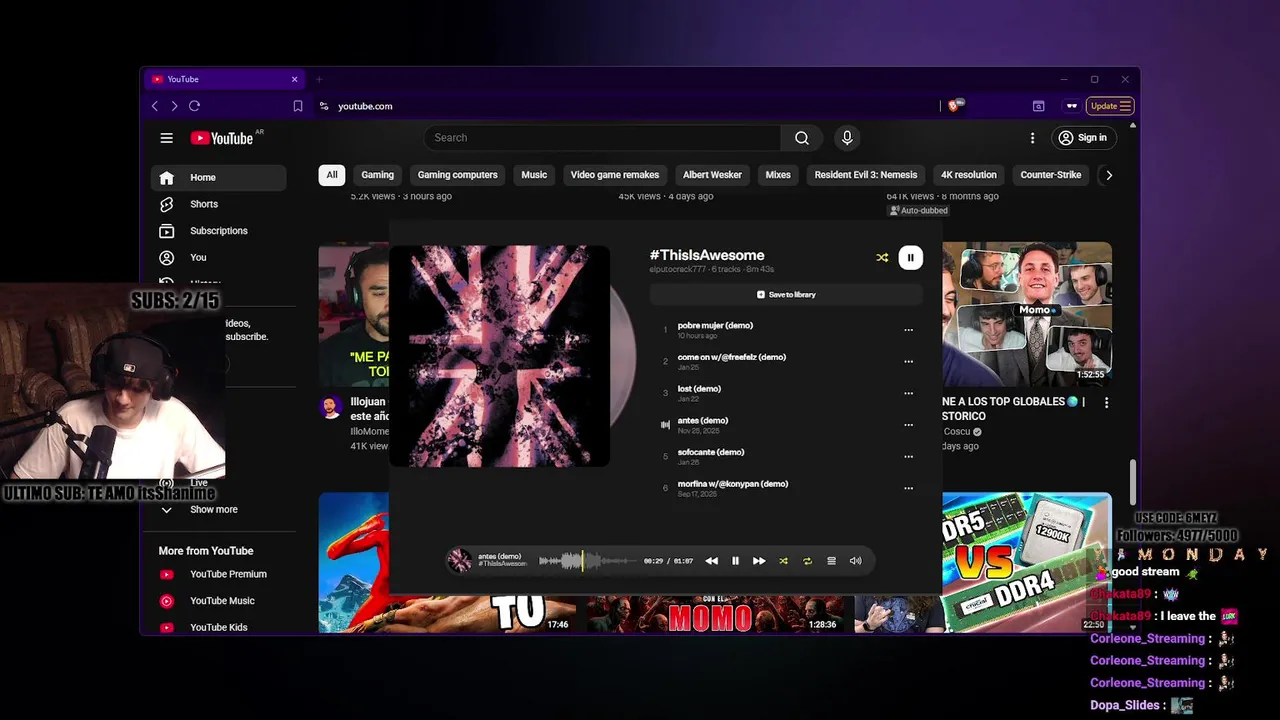Select the Resident Evil 3: Nemesis chip
This screenshot has width=1280, height=720.
click(x=865, y=175)
